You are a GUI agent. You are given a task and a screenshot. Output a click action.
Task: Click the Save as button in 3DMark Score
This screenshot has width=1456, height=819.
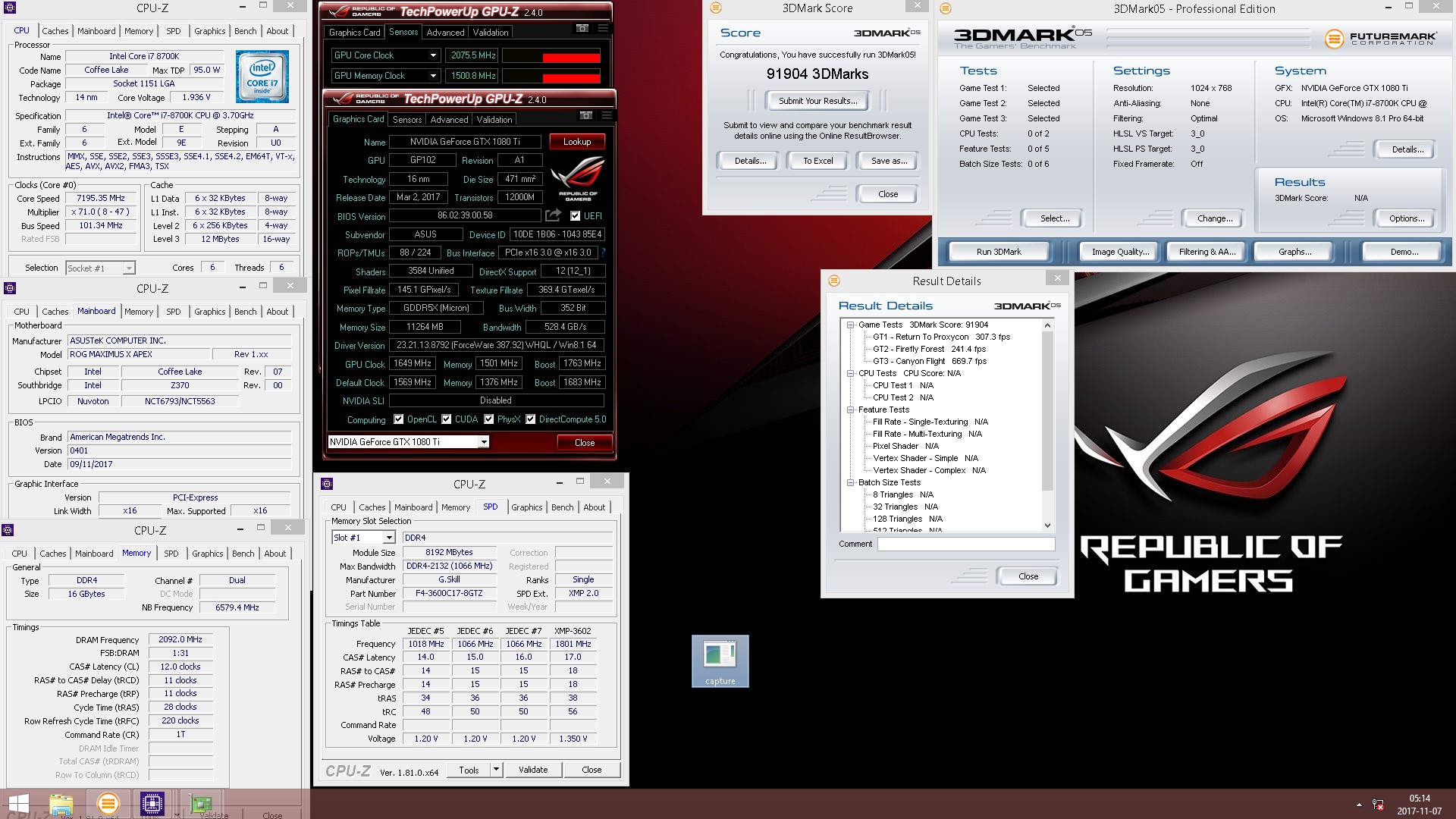(888, 161)
